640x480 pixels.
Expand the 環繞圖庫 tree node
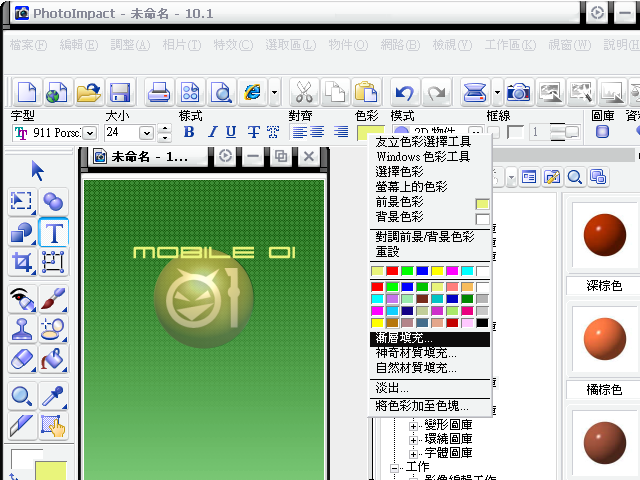click(x=413, y=440)
